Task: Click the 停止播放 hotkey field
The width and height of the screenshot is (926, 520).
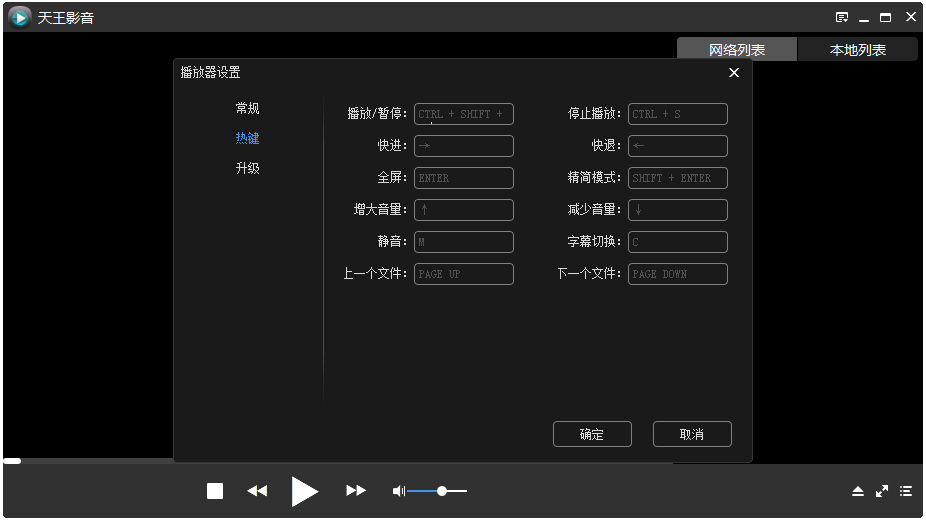Action: [x=678, y=114]
